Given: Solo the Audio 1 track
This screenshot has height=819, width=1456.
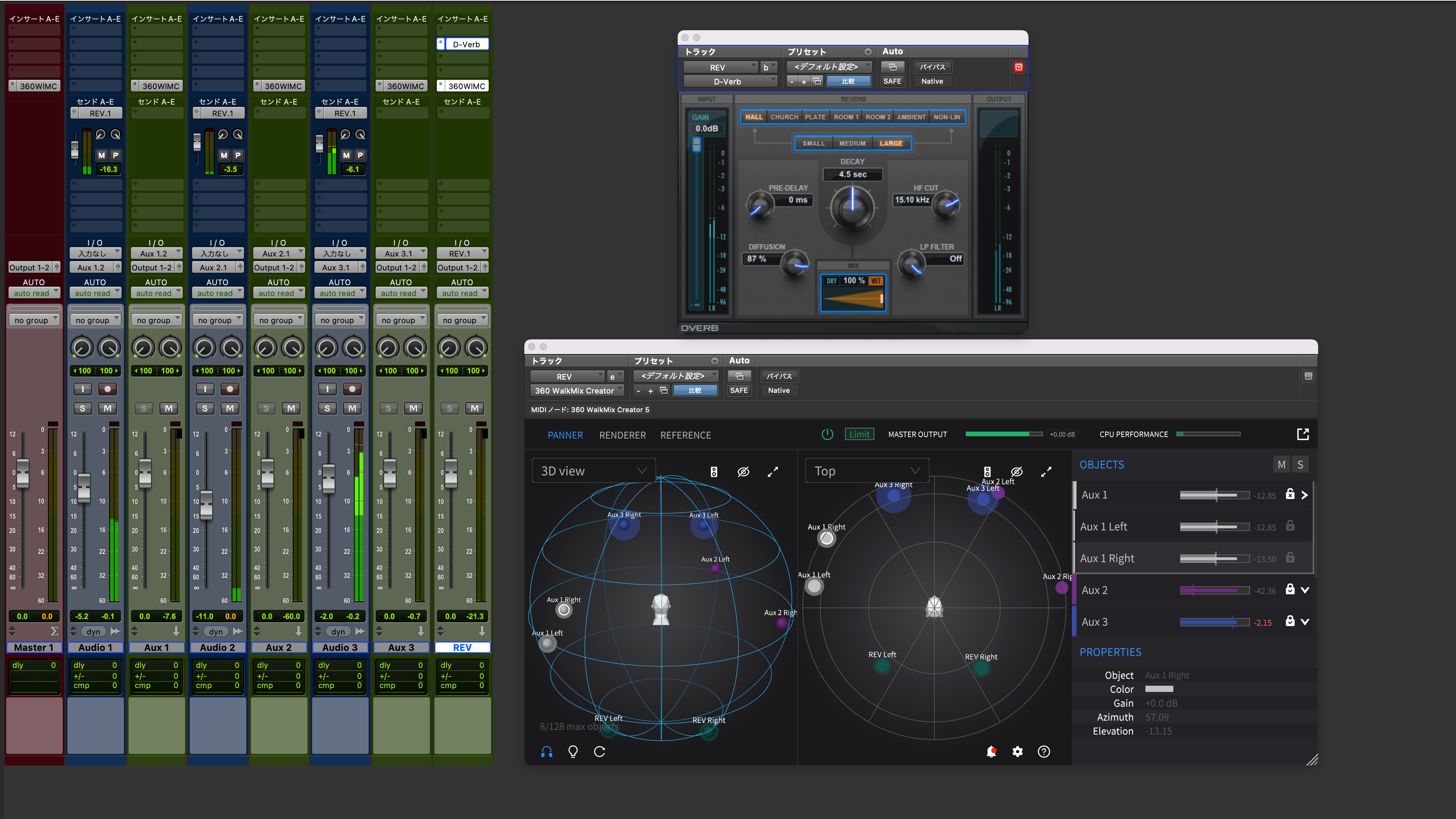Looking at the screenshot, I should pos(82,408).
